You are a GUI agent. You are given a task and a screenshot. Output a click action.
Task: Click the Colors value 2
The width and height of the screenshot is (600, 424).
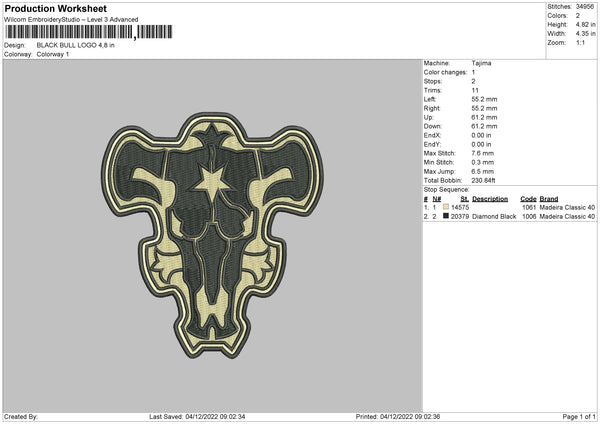[x=578, y=16]
